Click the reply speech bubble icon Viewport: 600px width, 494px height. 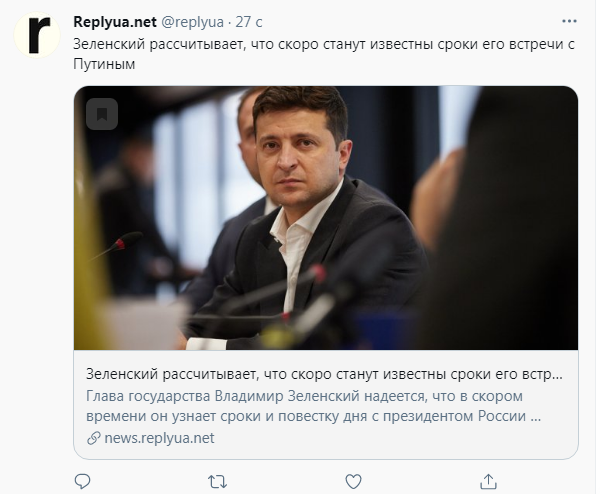click(82, 481)
